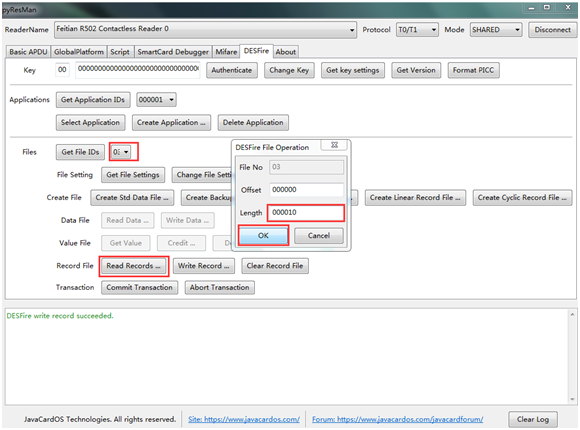
Task: Click Cancel in the file operation dialog
Action: point(318,235)
